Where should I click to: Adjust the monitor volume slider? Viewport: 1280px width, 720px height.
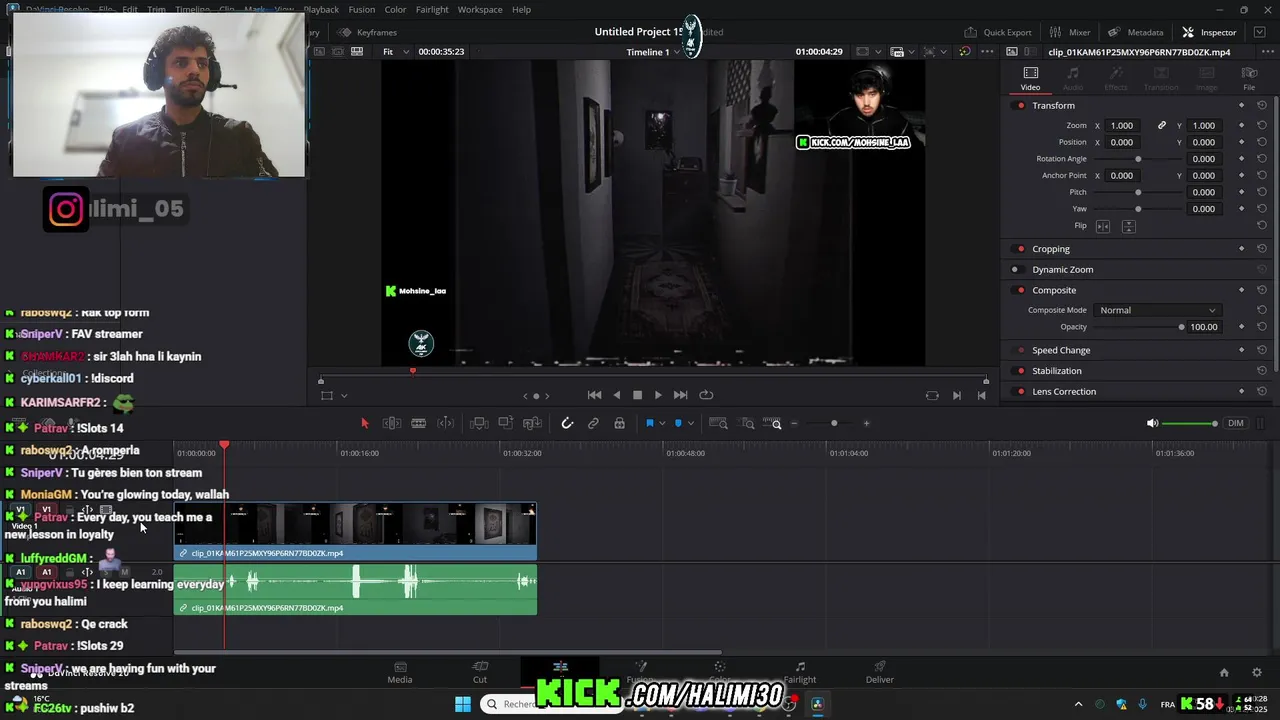coord(1191,423)
